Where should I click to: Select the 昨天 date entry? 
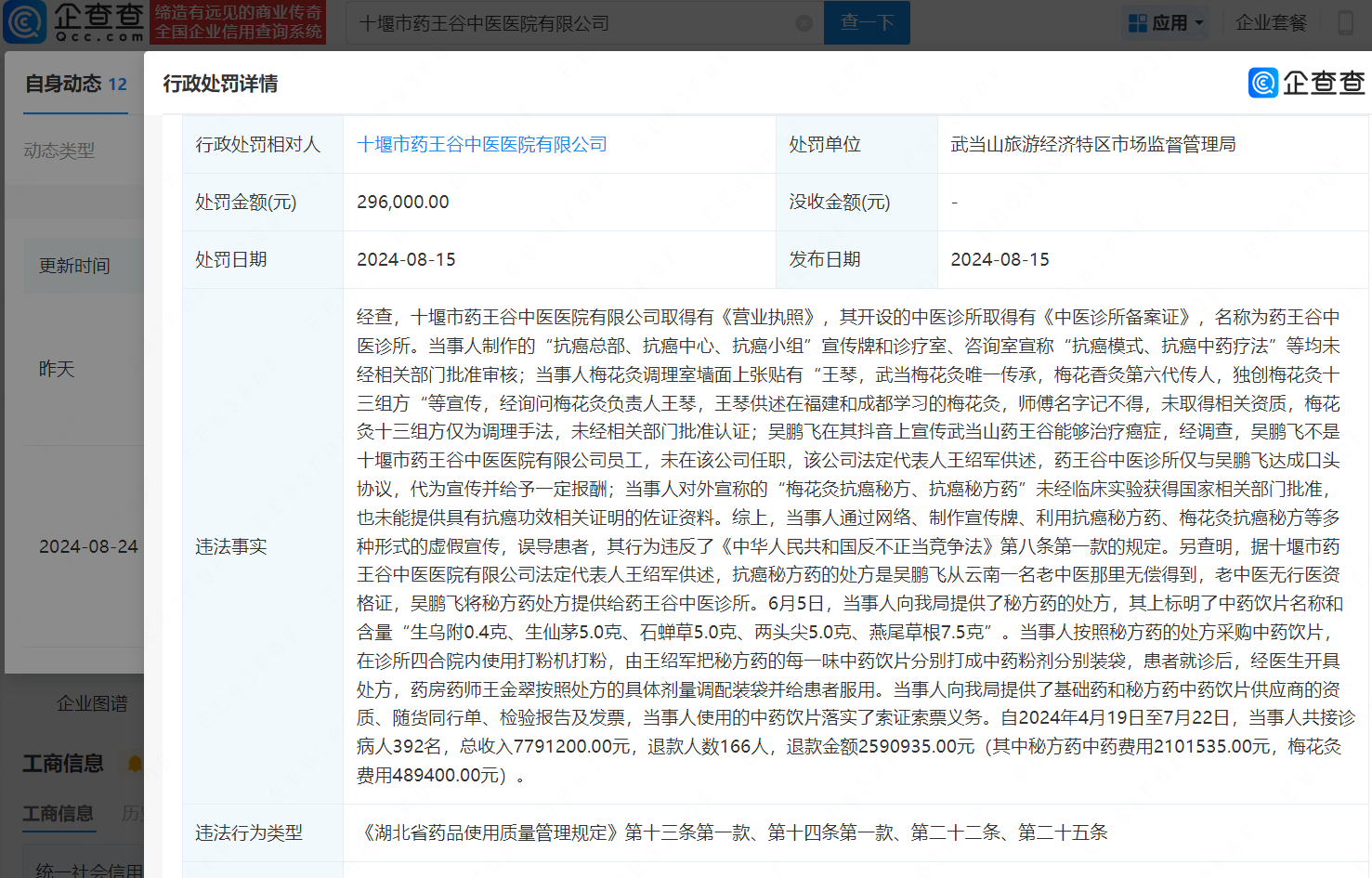click(x=57, y=369)
